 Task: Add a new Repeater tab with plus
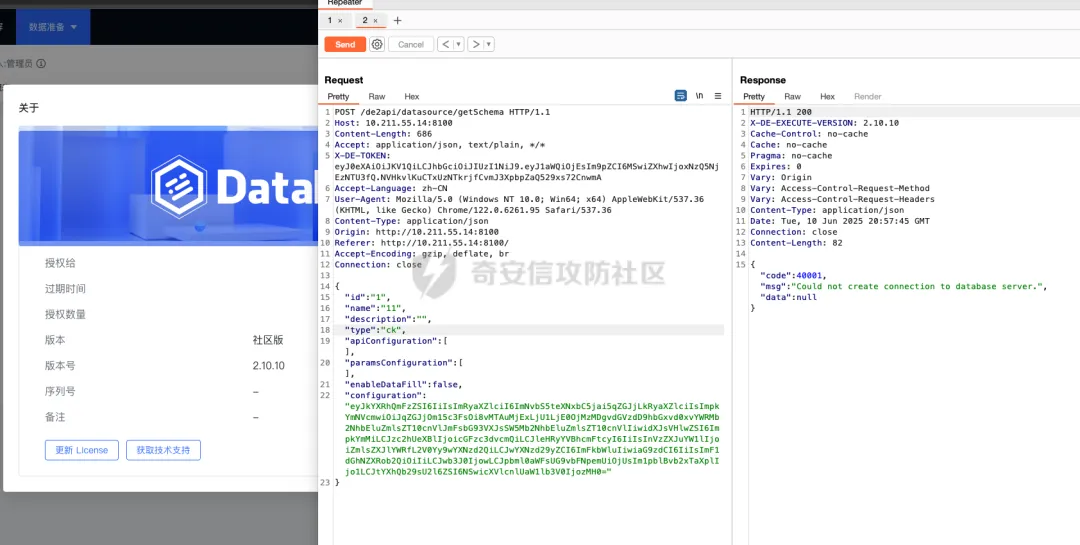[x=397, y=21]
